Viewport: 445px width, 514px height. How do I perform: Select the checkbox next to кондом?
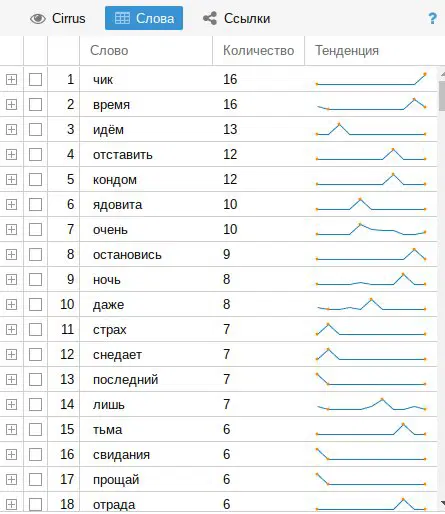(35, 179)
